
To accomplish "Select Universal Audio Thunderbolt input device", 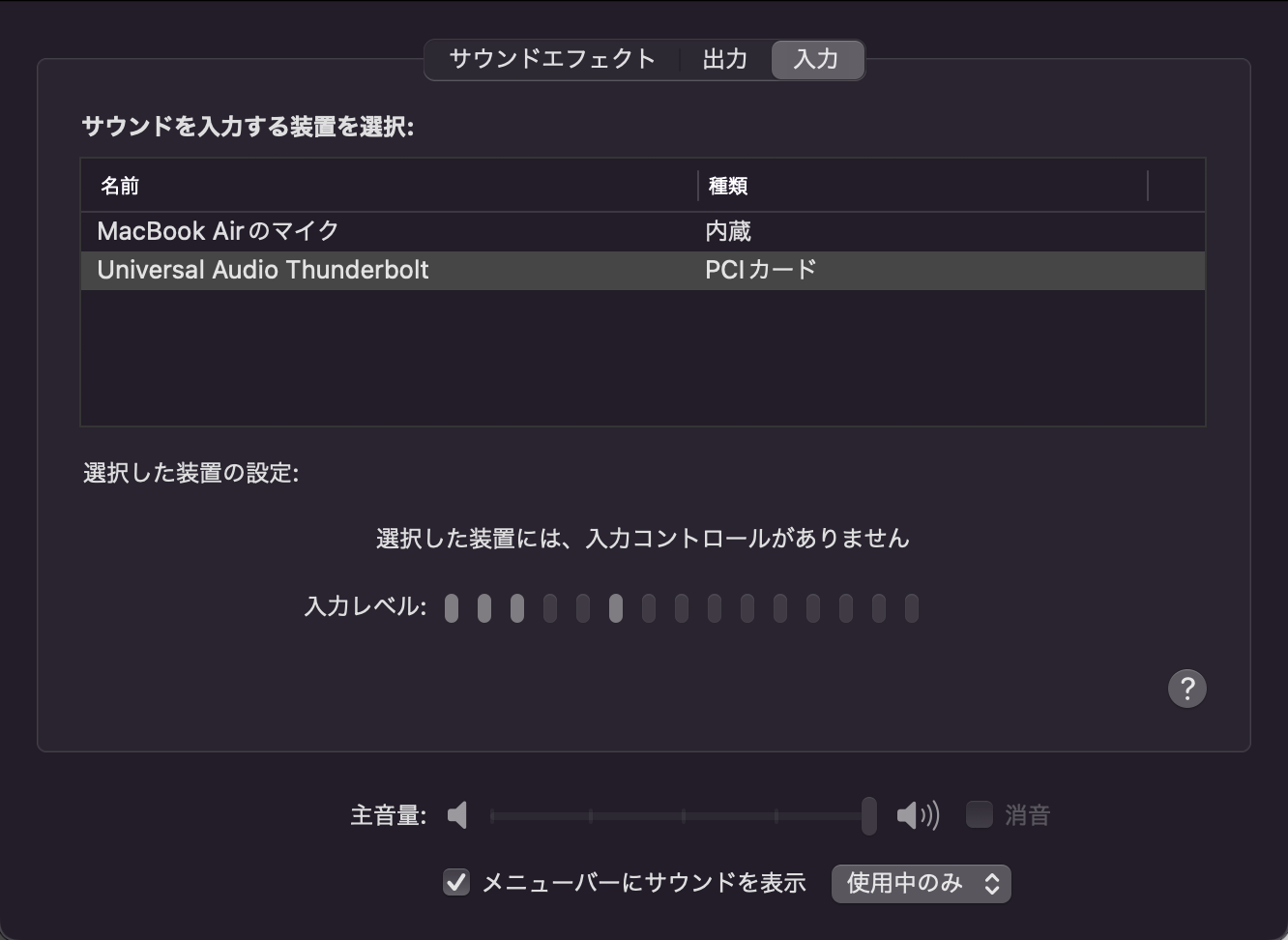I will tap(263, 270).
